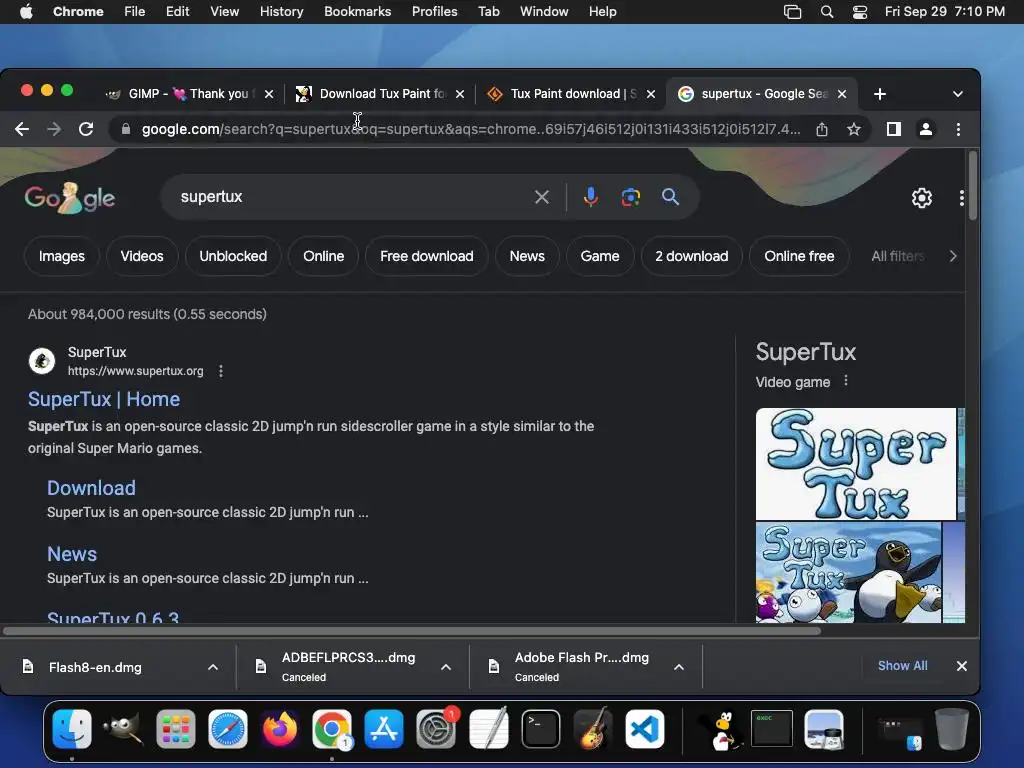Screen dimensions: 1024x768
Task: Open the SuperTux logo thumbnail
Action: (856, 464)
